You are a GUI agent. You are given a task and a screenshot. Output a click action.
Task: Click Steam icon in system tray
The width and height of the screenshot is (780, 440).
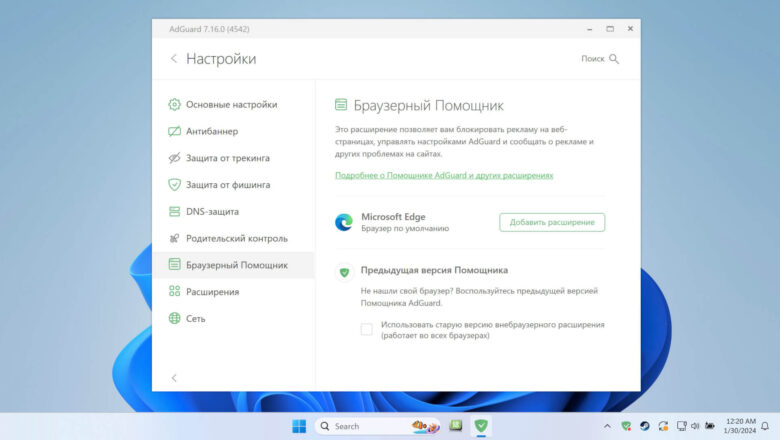645,426
